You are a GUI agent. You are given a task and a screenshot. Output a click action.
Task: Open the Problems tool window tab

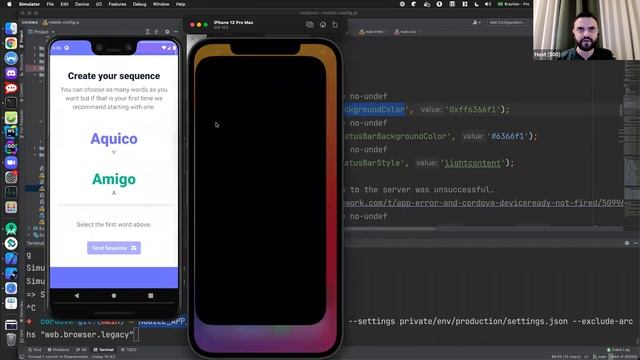tap(58, 350)
